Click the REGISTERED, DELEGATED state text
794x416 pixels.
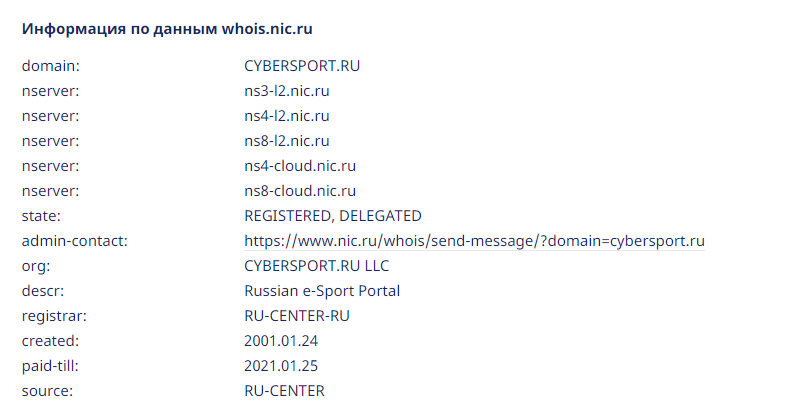pyautogui.click(x=332, y=216)
